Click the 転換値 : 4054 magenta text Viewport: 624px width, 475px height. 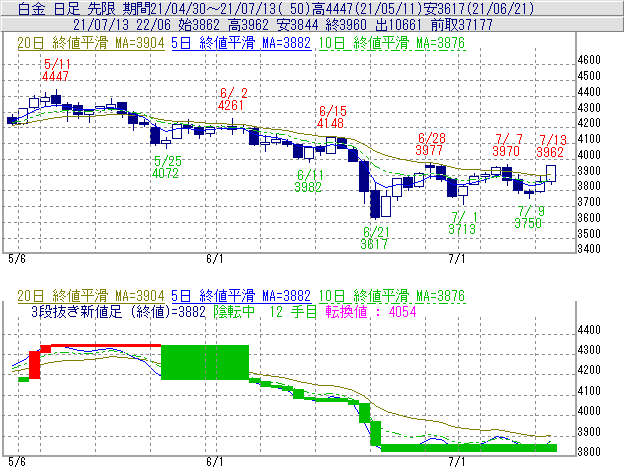click(x=371, y=311)
